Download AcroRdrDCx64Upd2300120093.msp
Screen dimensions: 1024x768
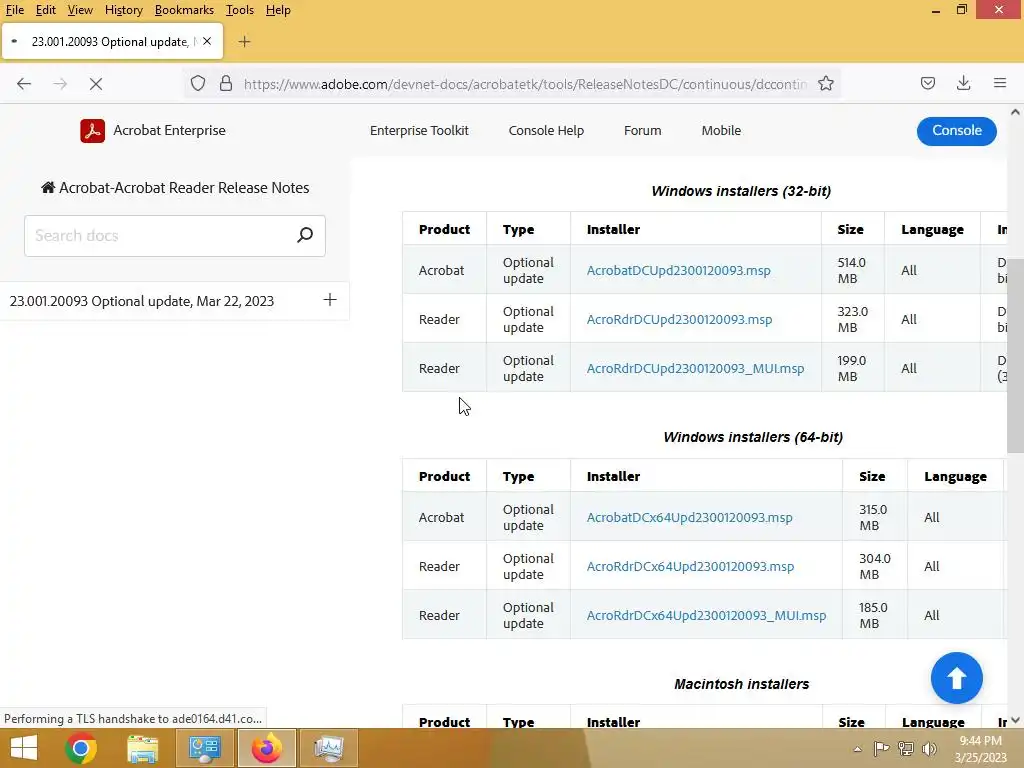690,566
